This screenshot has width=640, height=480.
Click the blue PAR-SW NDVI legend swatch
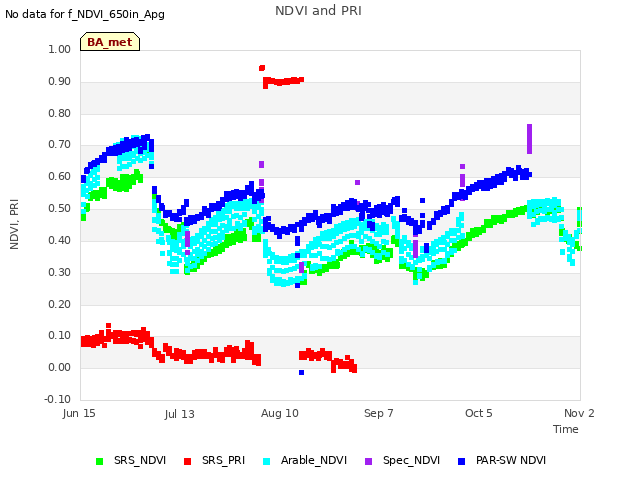[462, 461]
